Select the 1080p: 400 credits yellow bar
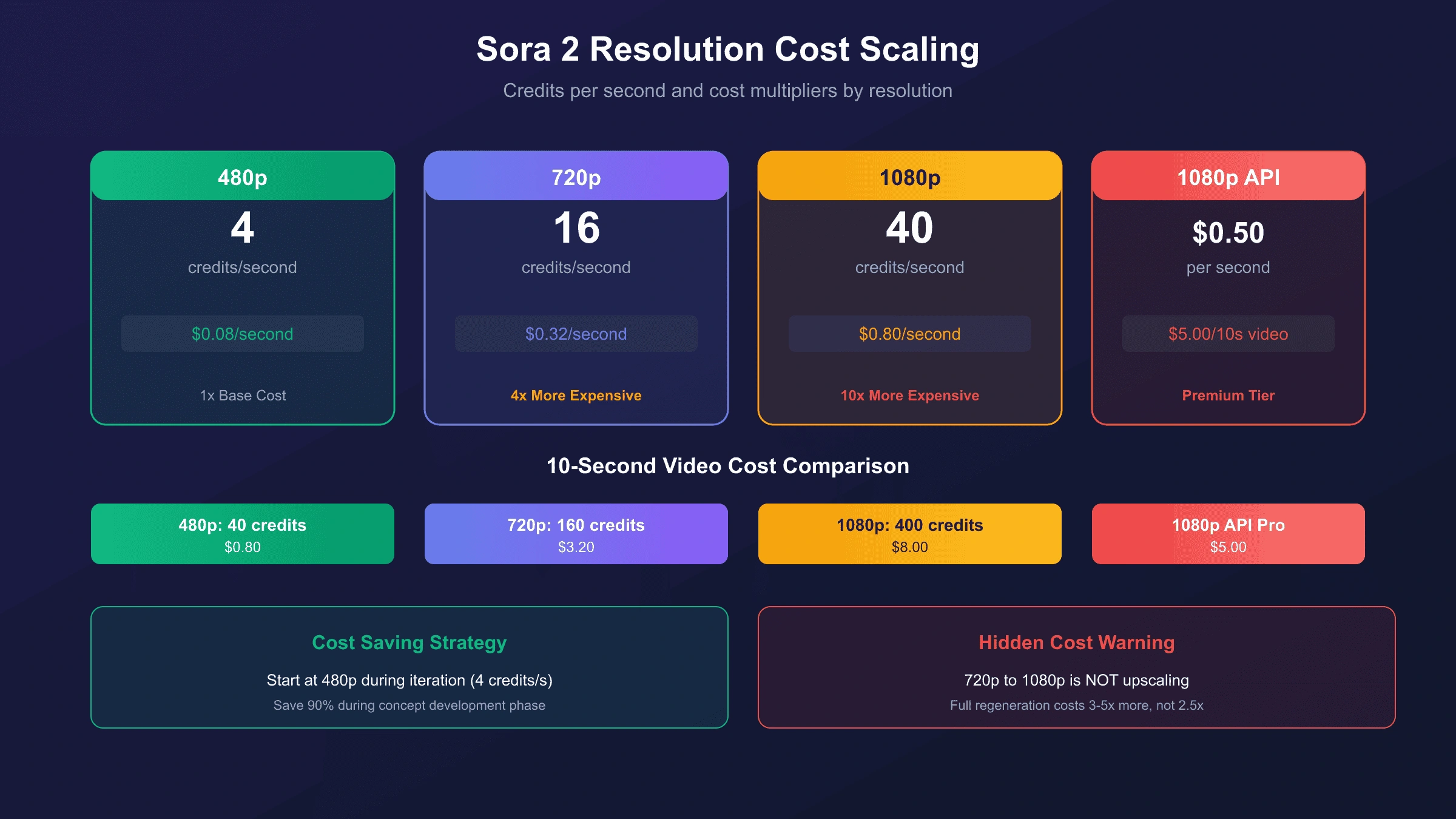This screenshot has width=1456, height=819. [x=910, y=534]
